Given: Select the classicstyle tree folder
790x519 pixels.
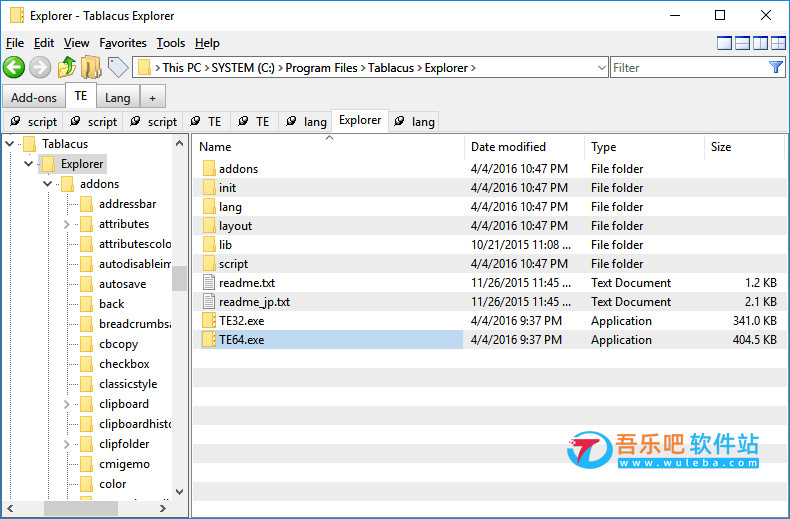Looking at the screenshot, I should point(119,384).
